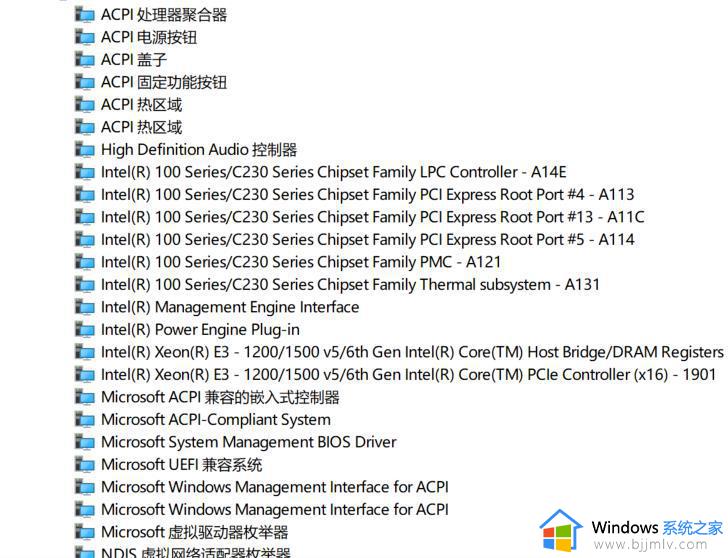Click the Windows 系统之家 logo icon

pyautogui.click(x=561, y=530)
